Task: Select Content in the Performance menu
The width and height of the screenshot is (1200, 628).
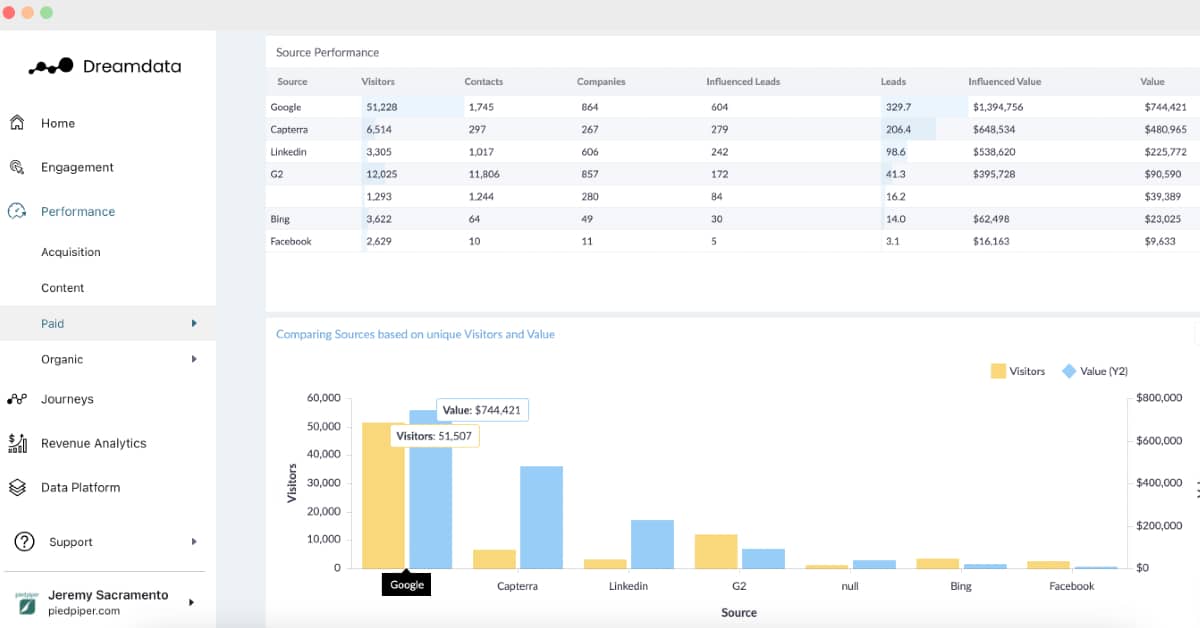Action: click(63, 288)
